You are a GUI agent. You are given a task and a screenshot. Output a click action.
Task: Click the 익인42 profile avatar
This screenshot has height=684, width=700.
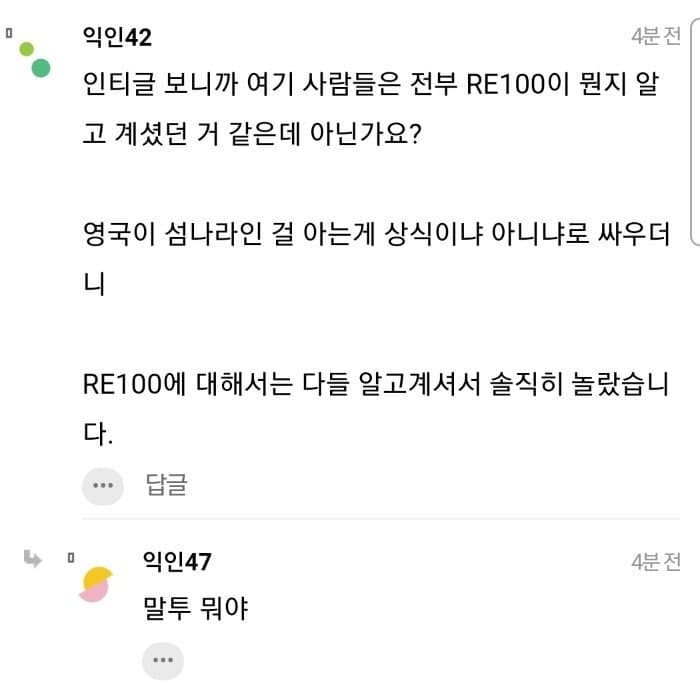(x=34, y=60)
